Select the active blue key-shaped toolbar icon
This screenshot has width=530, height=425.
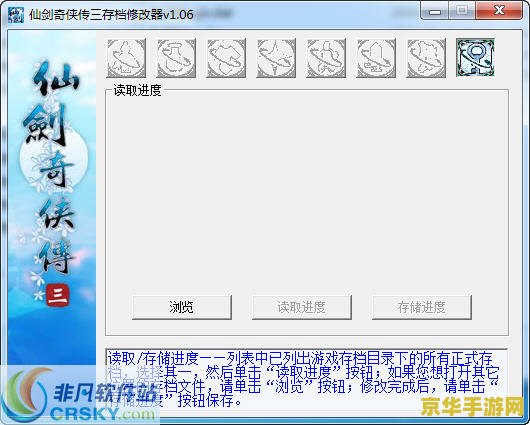pyautogui.click(x=475, y=57)
